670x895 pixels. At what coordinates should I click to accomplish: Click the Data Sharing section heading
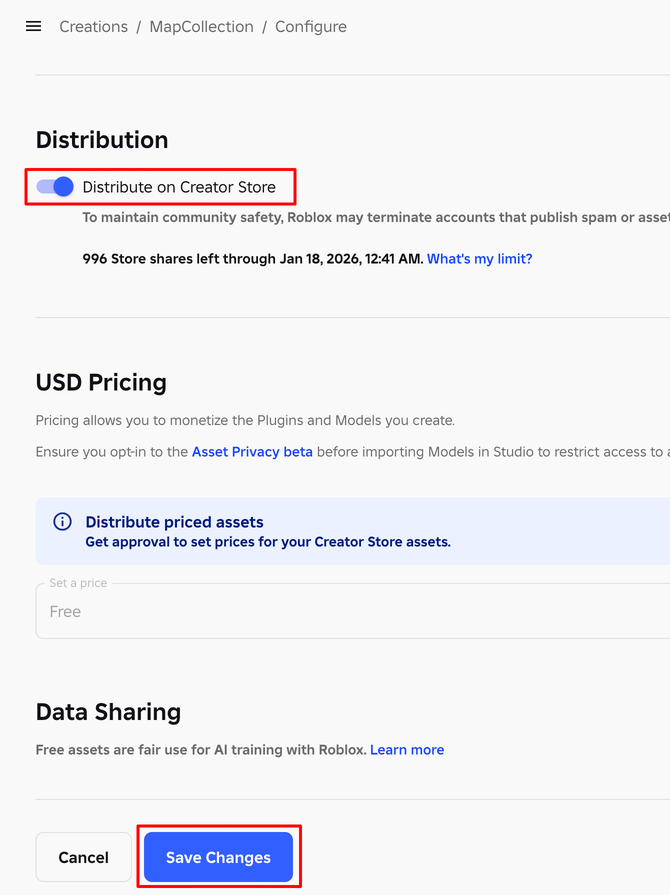coord(108,712)
